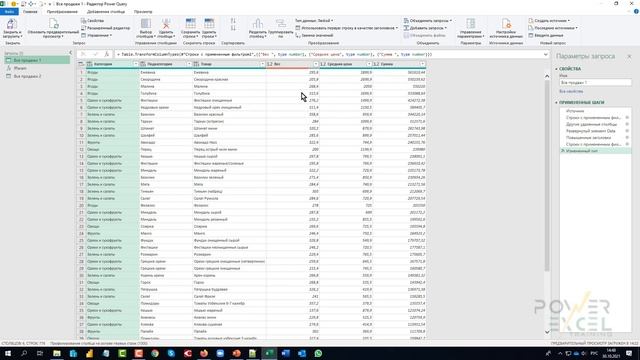Click the help icon at top right

tap(636, 11)
